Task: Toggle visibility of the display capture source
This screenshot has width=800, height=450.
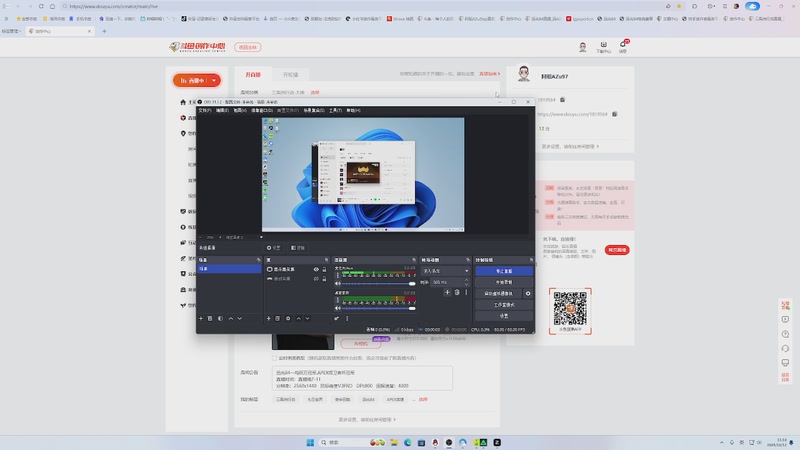Action: click(316, 269)
